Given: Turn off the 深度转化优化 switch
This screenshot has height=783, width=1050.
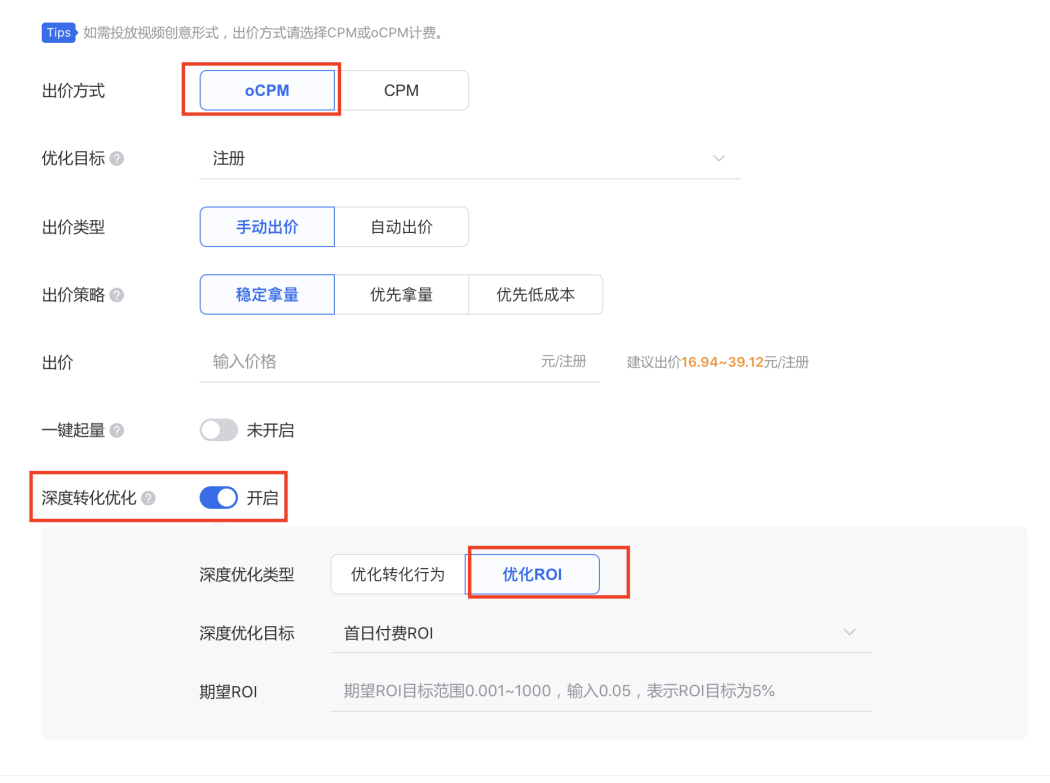Looking at the screenshot, I should click(218, 498).
